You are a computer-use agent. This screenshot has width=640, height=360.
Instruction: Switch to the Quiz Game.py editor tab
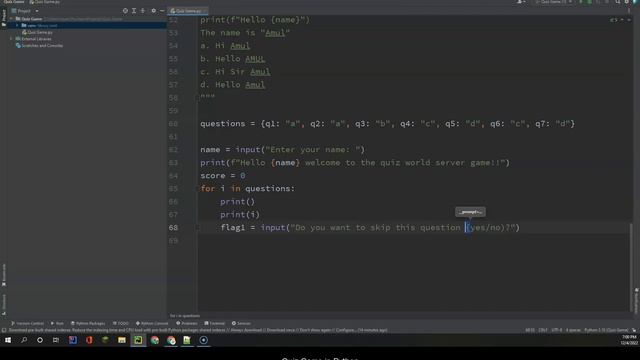[x=187, y=11]
